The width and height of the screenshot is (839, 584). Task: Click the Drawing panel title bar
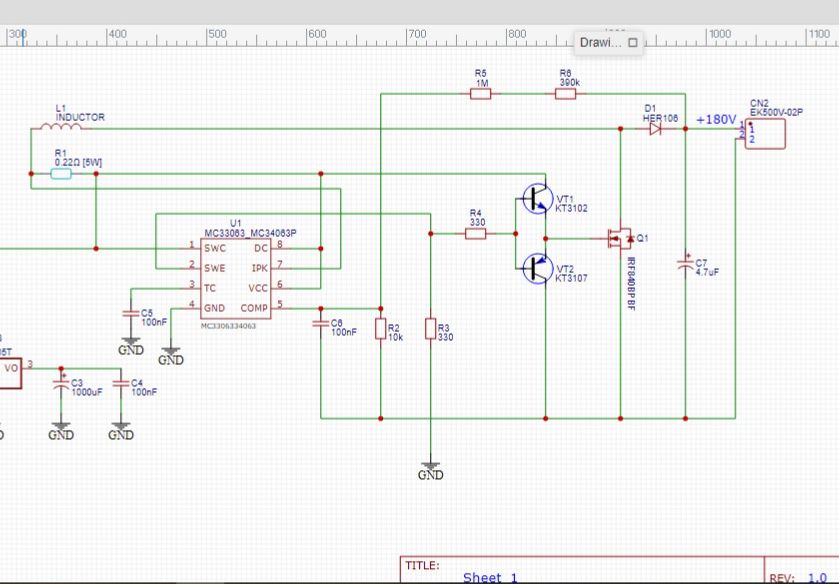pos(600,43)
